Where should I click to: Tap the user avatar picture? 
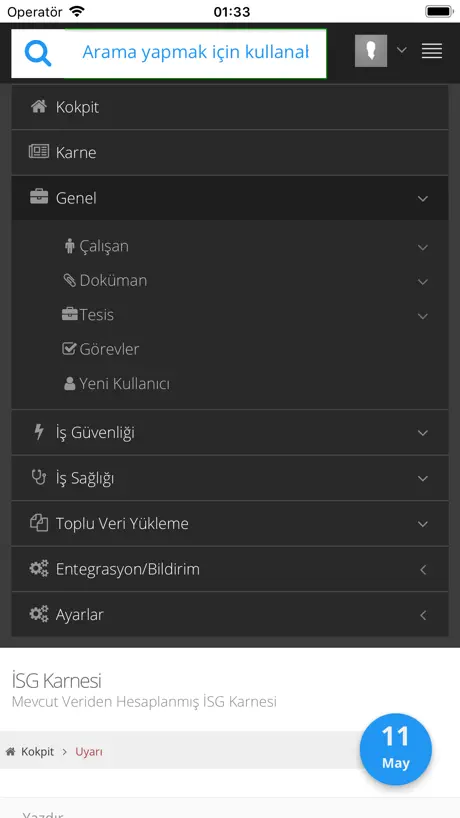point(371,51)
